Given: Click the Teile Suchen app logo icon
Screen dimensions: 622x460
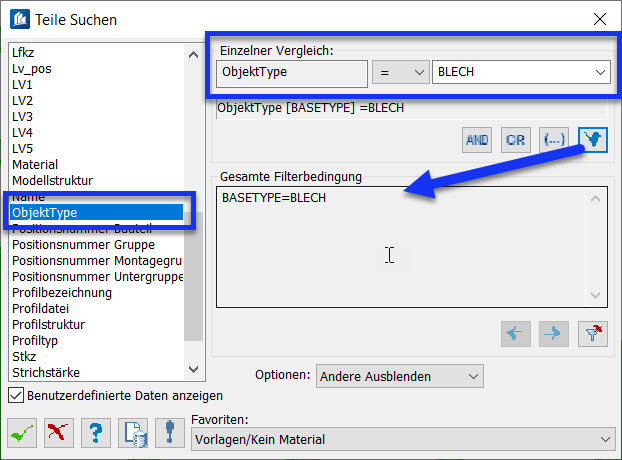Looking at the screenshot, I should (x=20, y=19).
